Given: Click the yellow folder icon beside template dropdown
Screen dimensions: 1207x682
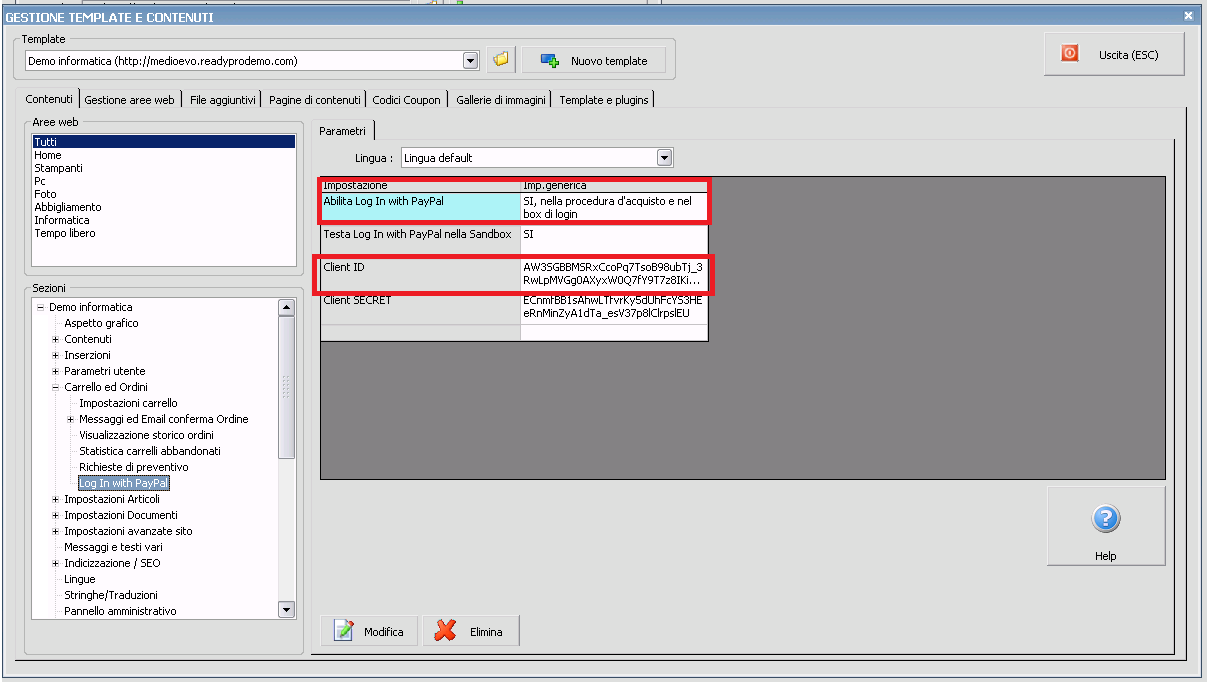Looking at the screenshot, I should click(500, 60).
